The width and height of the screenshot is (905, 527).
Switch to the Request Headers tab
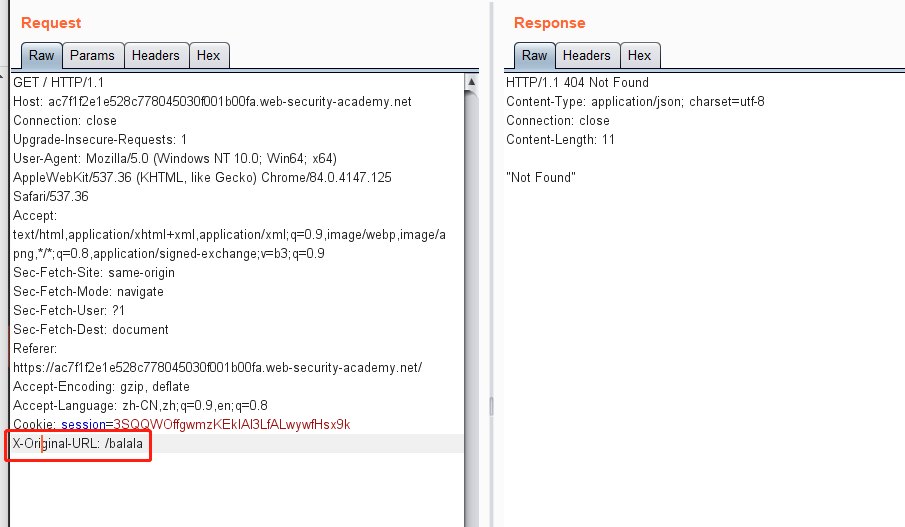point(156,55)
